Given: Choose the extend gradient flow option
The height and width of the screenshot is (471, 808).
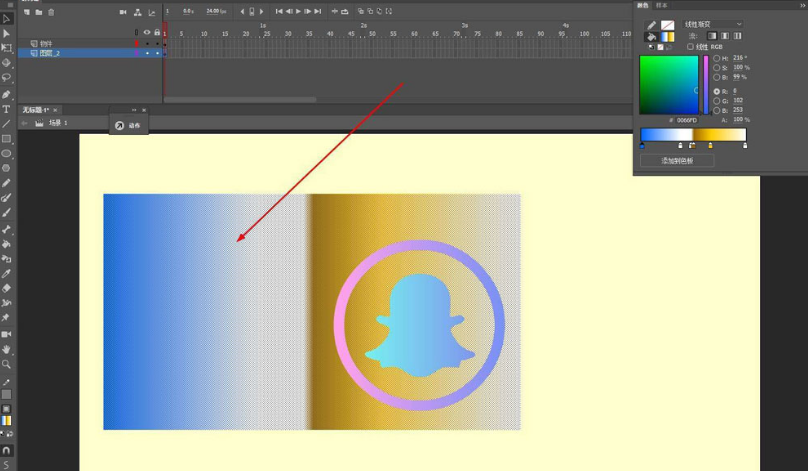Looking at the screenshot, I should (x=712, y=36).
